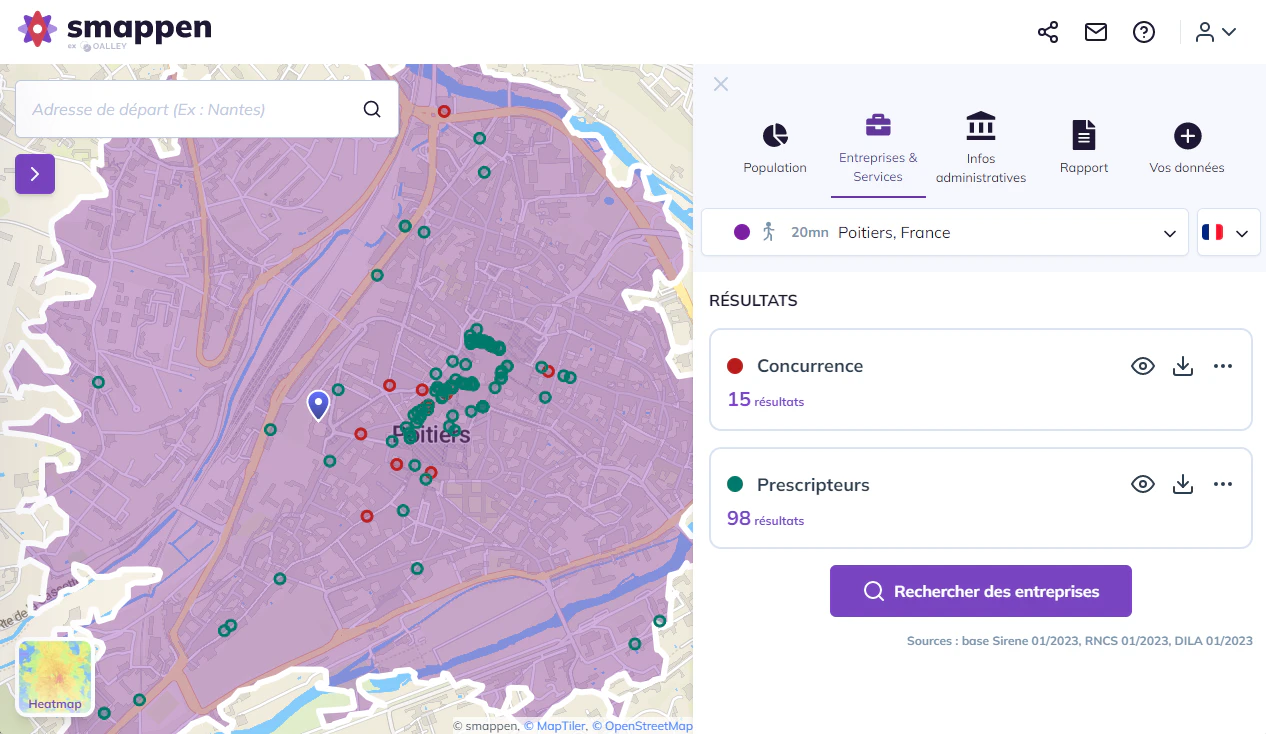Download the Concurrence results
Viewport: 1266px width, 734px height.
pos(1183,366)
